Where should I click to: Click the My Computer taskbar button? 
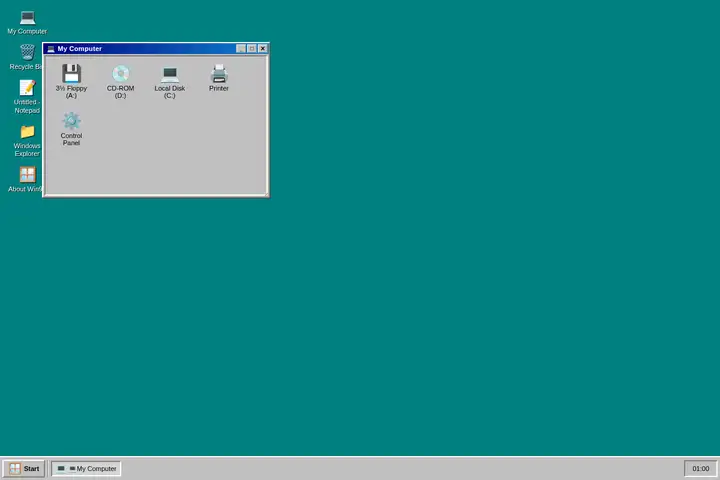pos(86,469)
